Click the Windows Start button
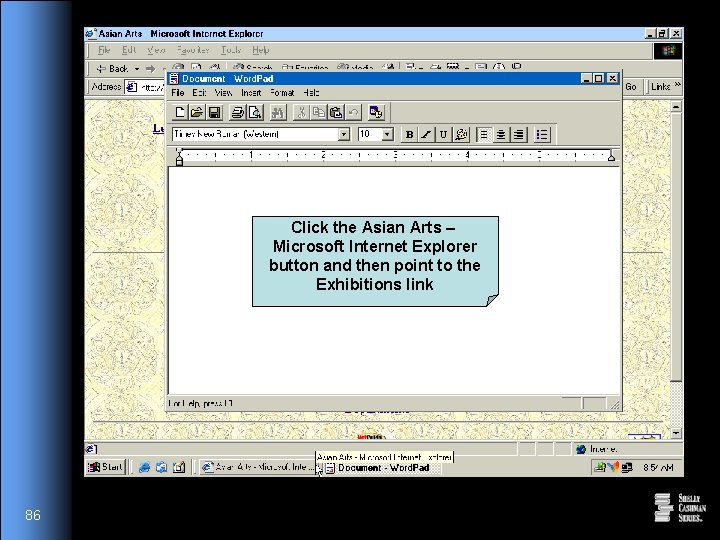This screenshot has height=540, width=720. click(105, 467)
